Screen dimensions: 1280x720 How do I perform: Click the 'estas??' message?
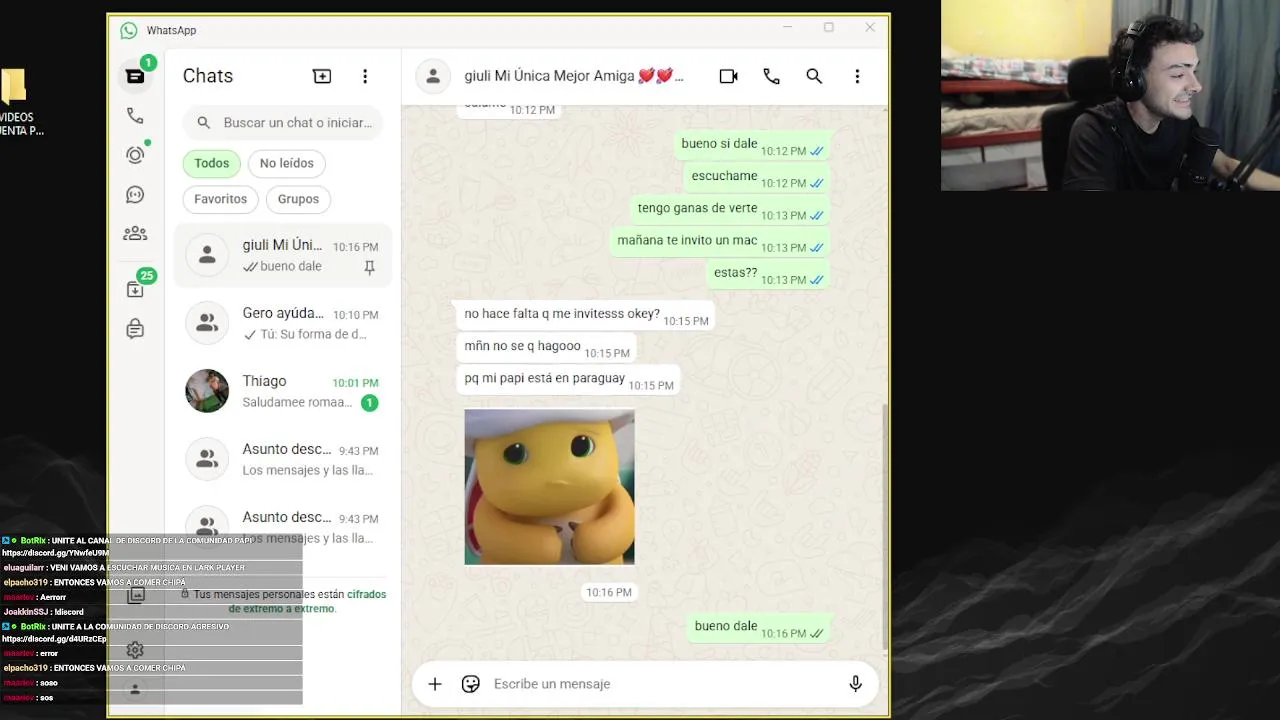tap(768, 273)
